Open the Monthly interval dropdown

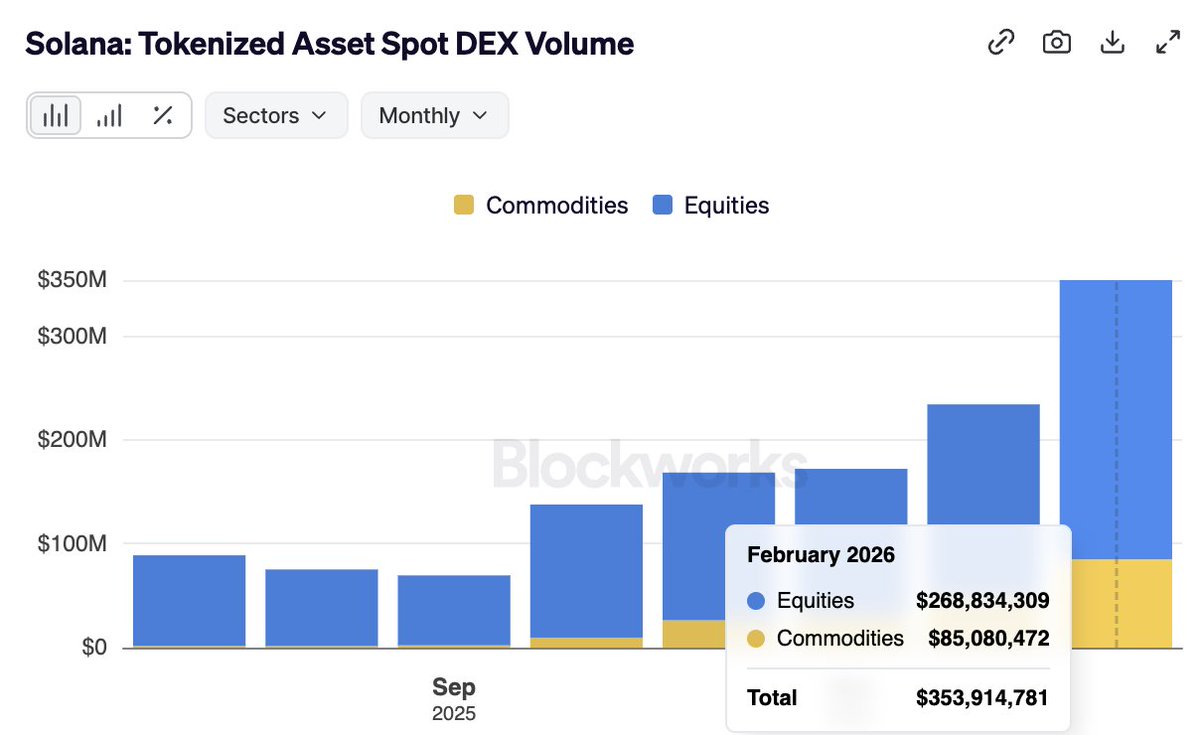[434, 115]
